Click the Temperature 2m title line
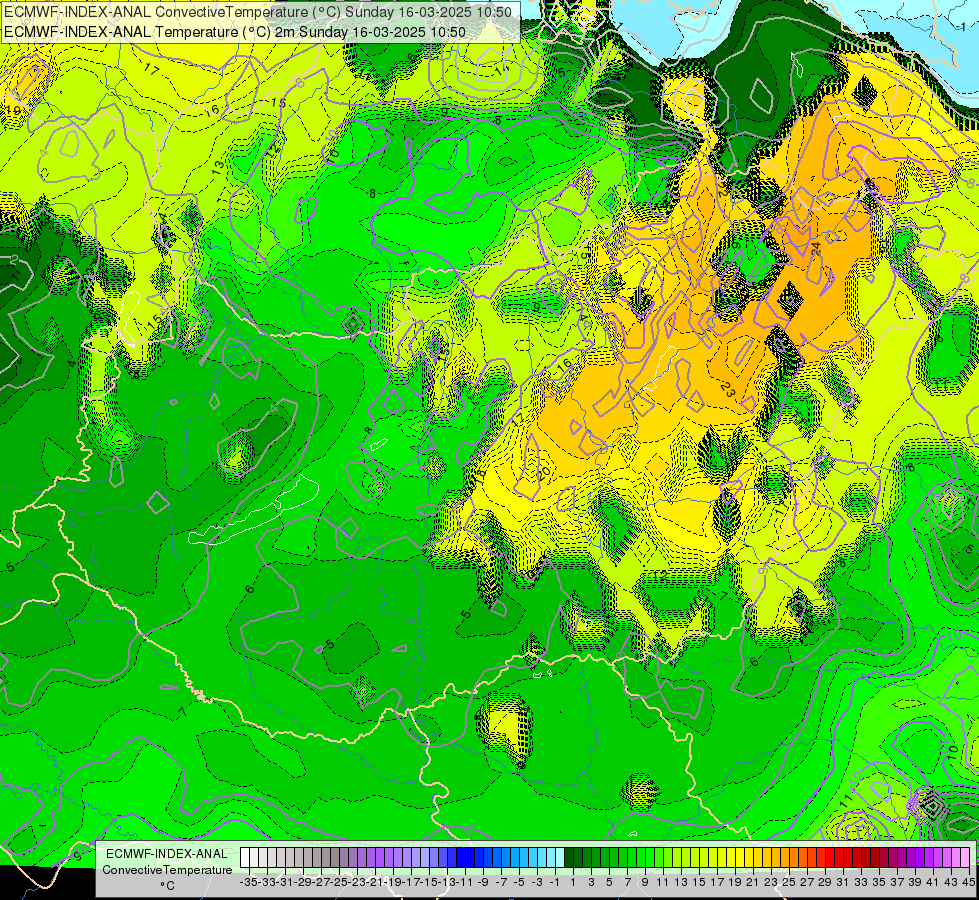Screen dimensions: 979x900 coord(235,32)
